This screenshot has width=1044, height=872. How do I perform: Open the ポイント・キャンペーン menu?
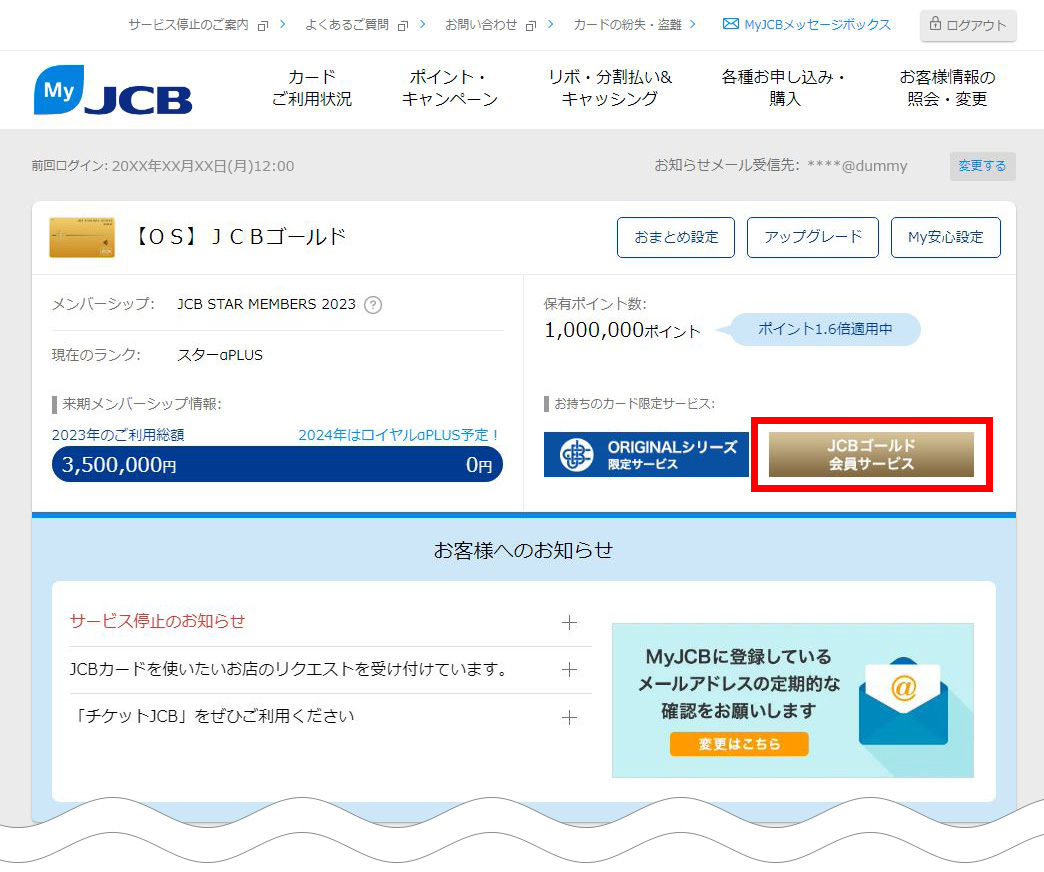[x=449, y=88]
